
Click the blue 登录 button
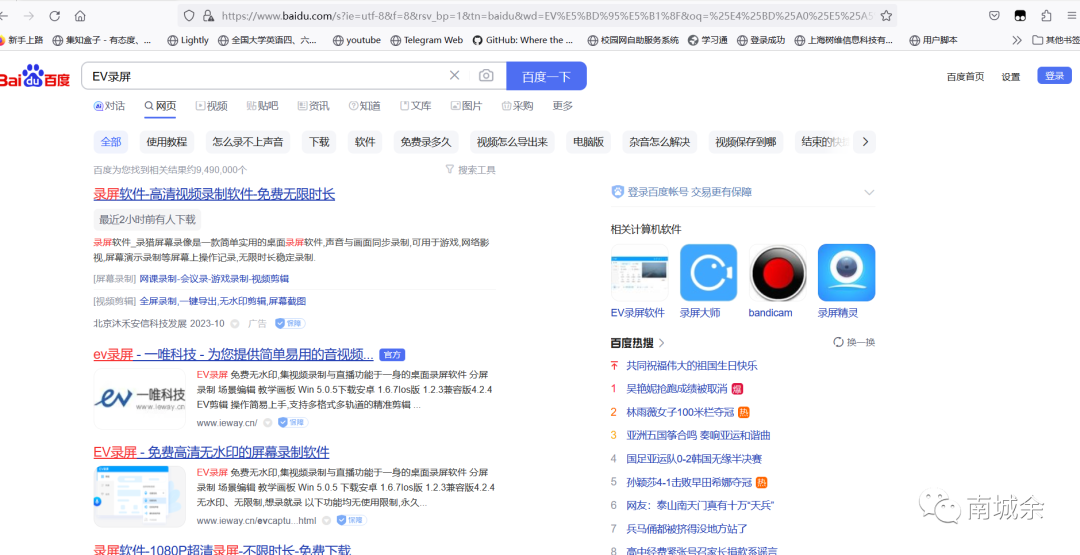click(x=1055, y=76)
